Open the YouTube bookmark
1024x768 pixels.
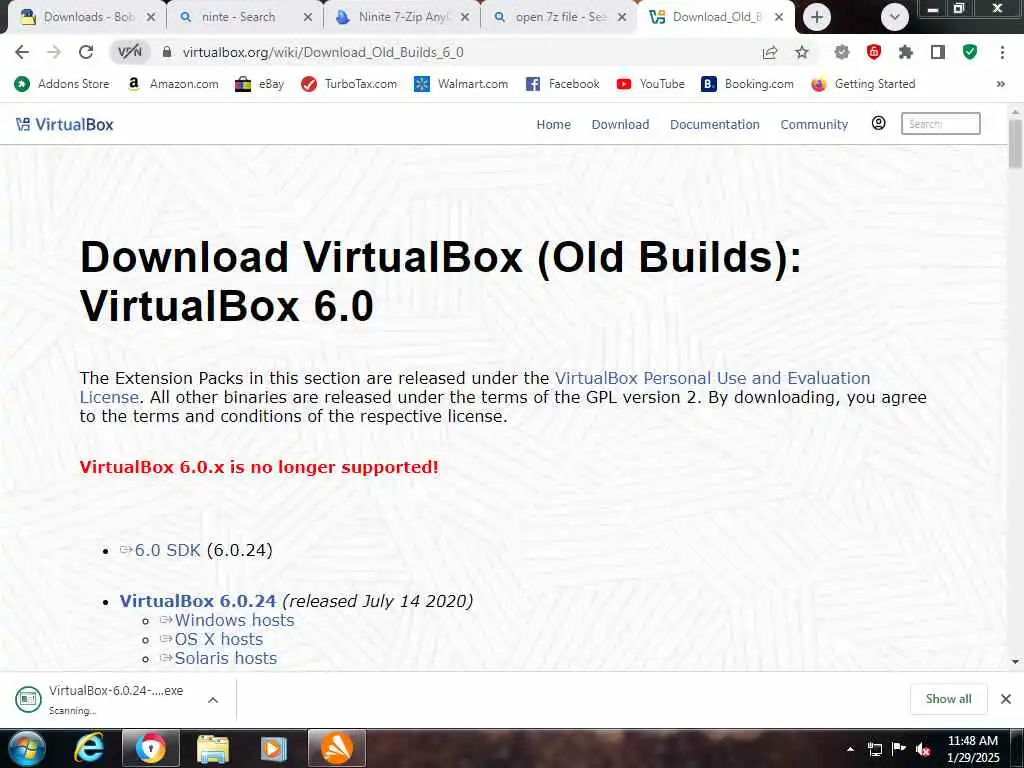(x=650, y=84)
